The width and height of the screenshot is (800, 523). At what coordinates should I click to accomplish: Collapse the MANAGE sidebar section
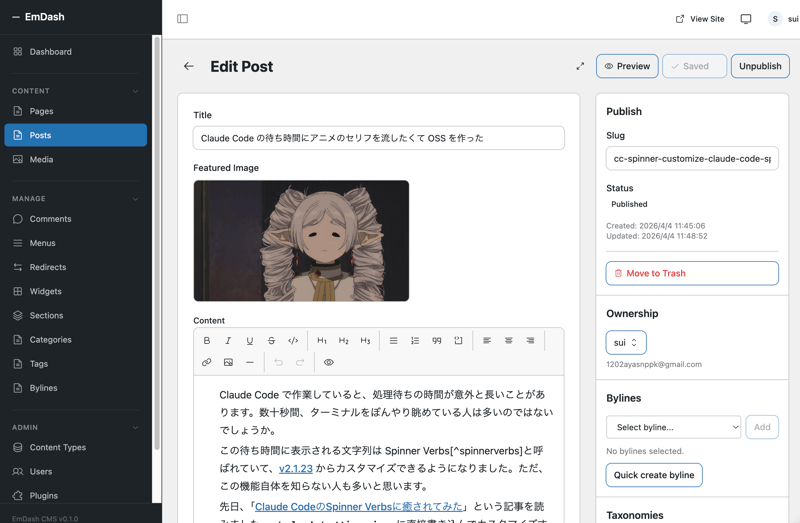point(135,199)
